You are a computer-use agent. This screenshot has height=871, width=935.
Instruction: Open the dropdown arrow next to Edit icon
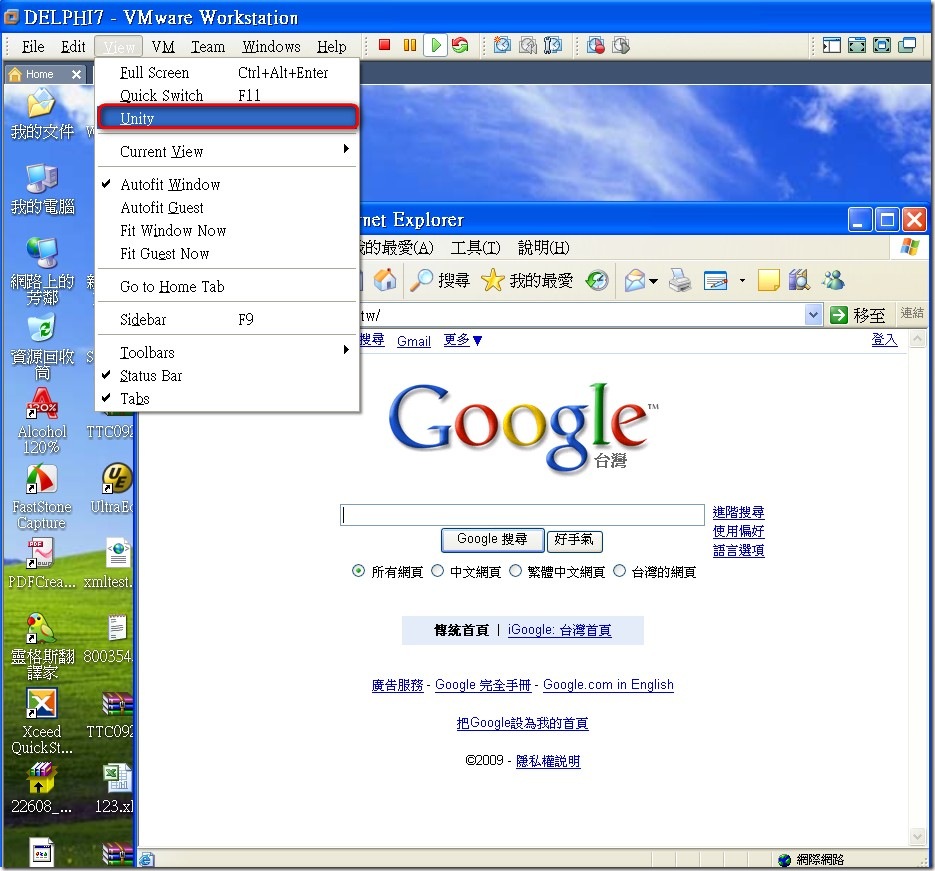point(742,280)
